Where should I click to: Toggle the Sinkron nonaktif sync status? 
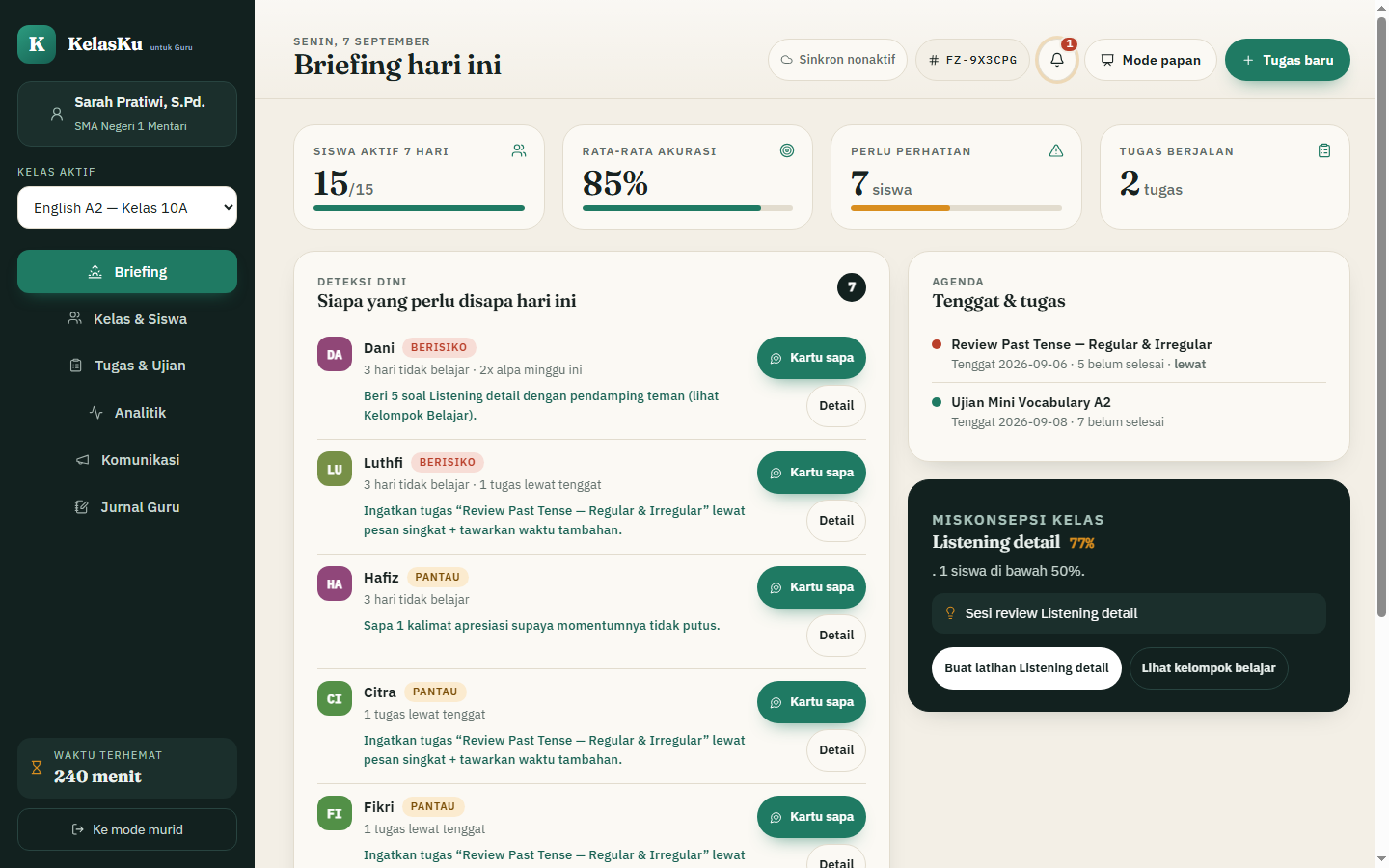click(838, 60)
